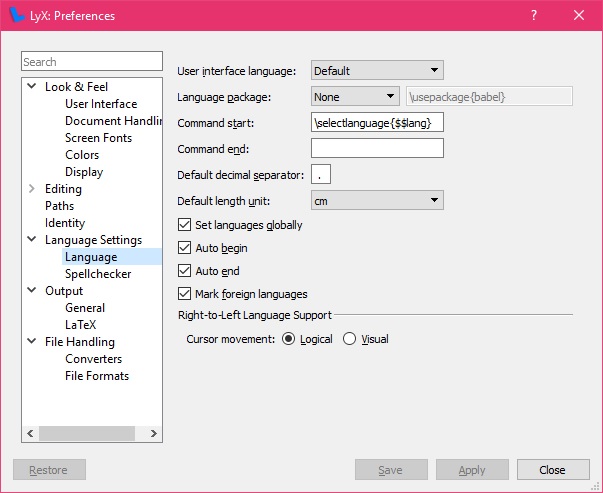
Task: Click the Default decimal separator field
Action: tap(321, 174)
